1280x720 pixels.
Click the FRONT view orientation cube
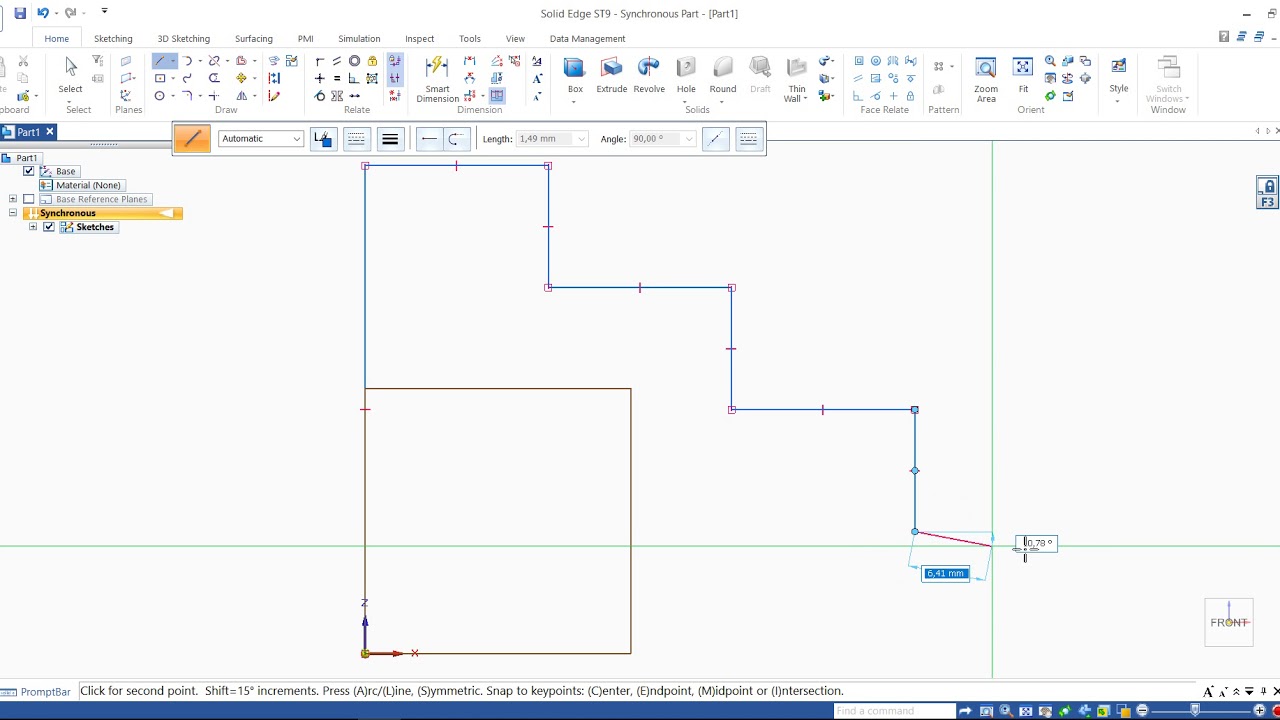coord(1229,622)
